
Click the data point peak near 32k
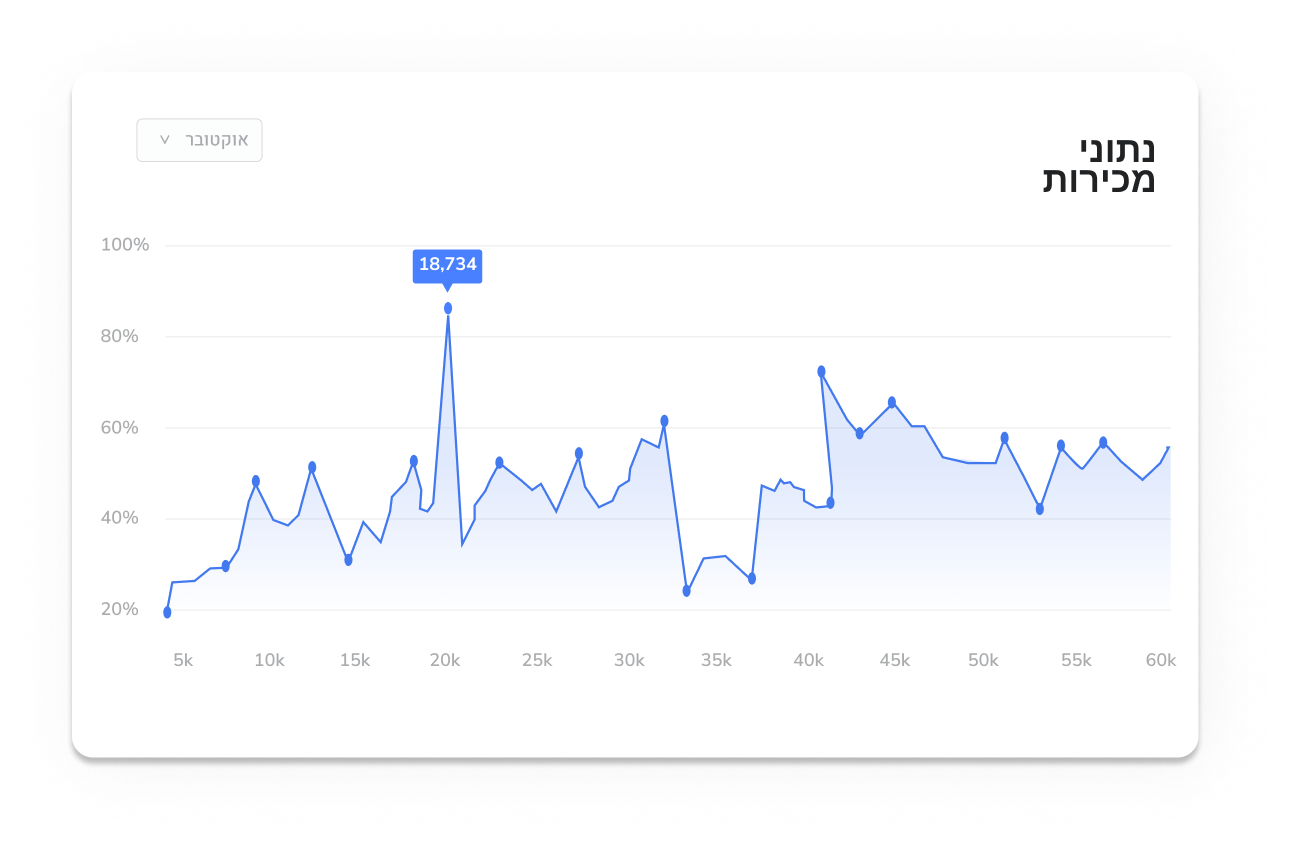[664, 421]
